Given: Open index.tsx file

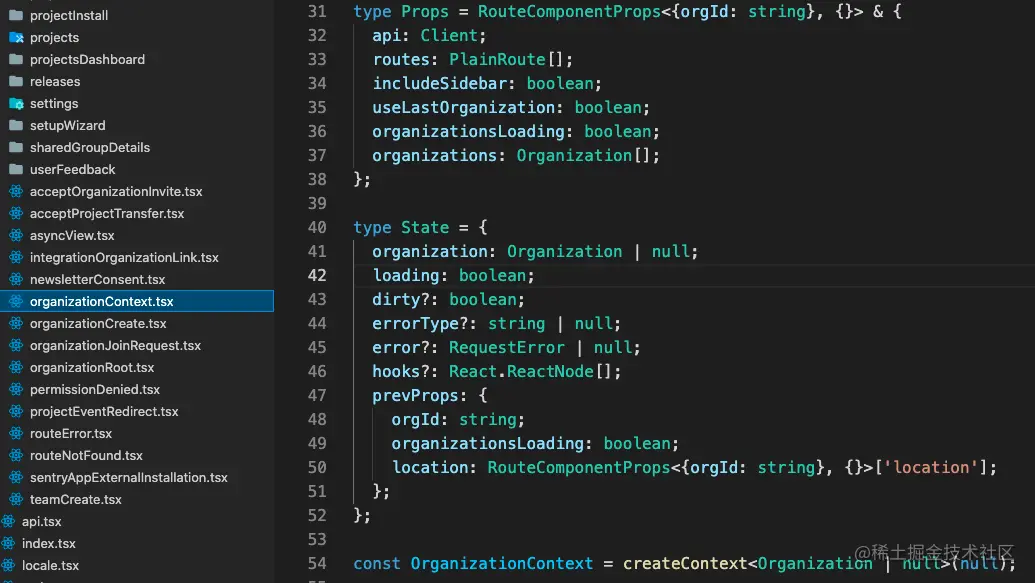Looking at the screenshot, I should coord(49,543).
